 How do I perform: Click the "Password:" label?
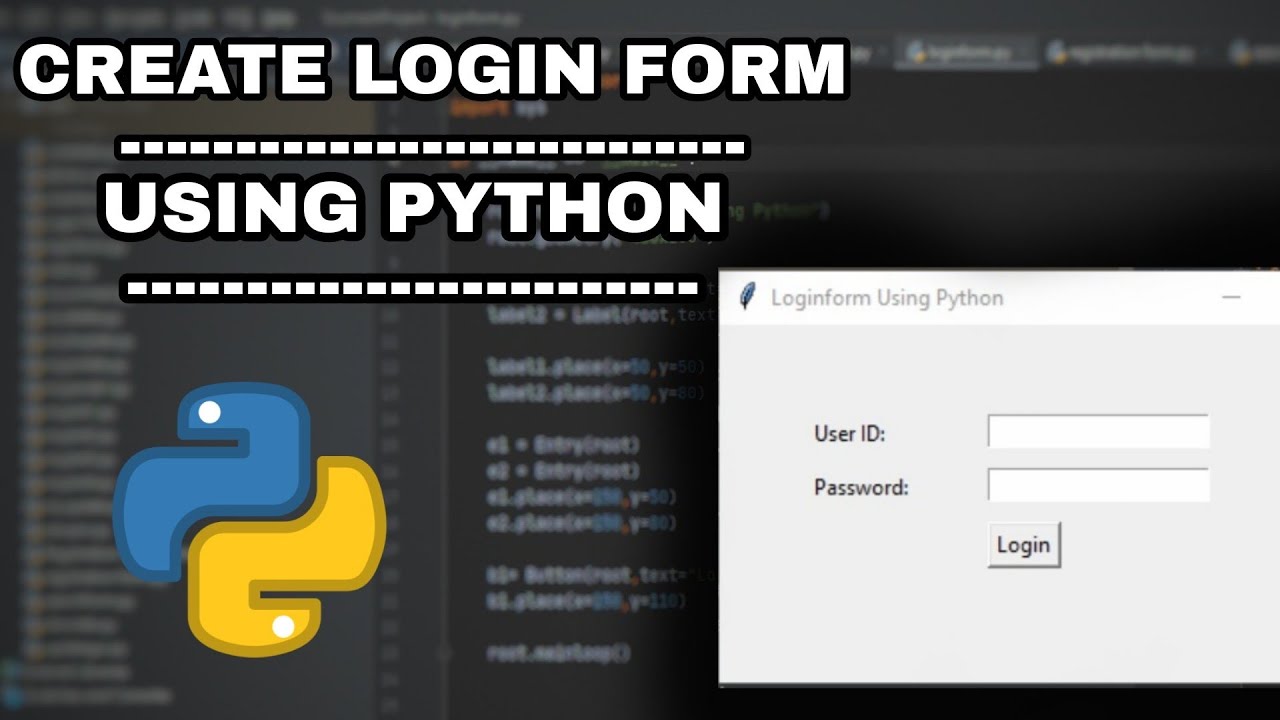coord(861,488)
